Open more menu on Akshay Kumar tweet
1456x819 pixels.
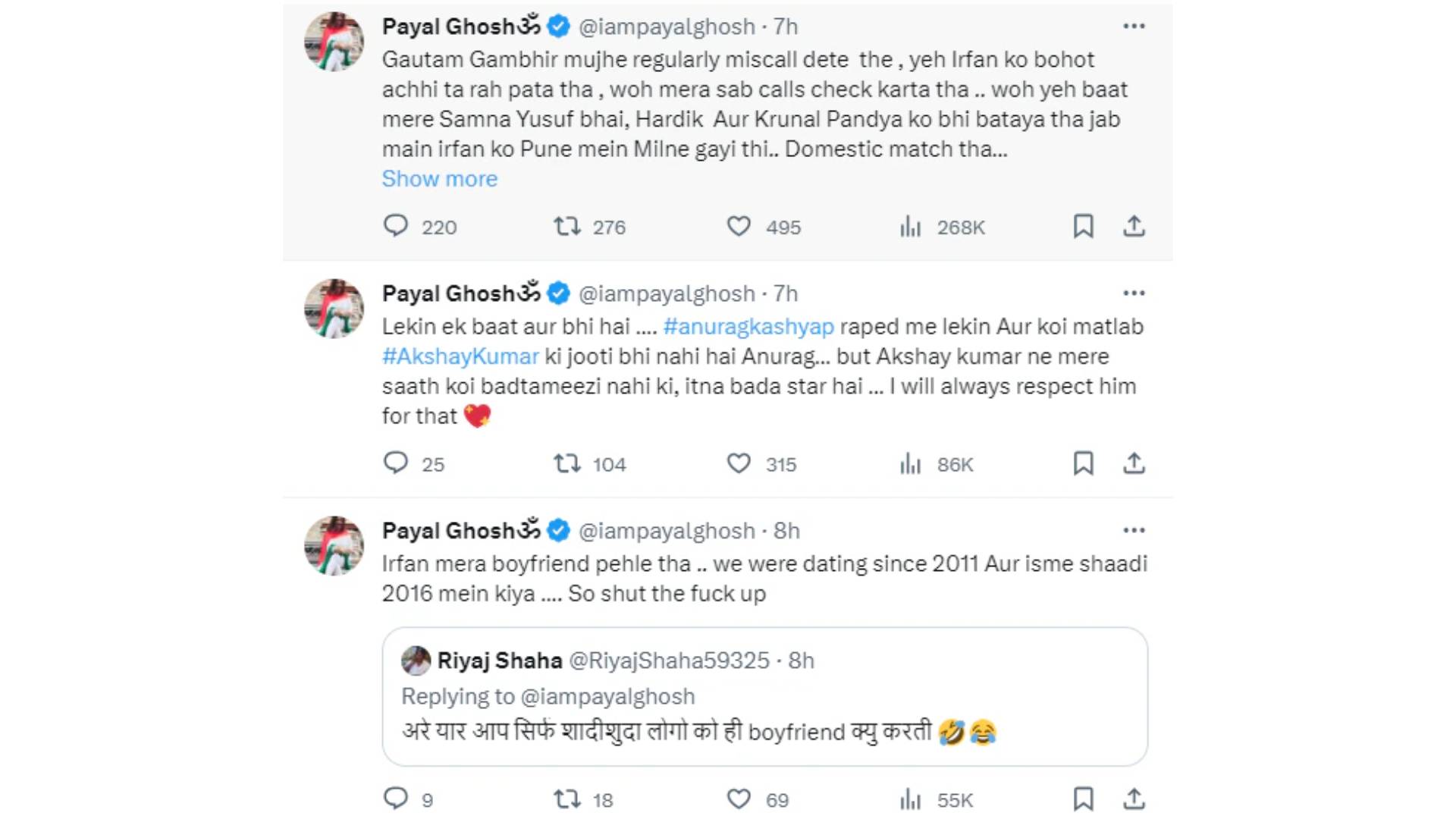pyautogui.click(x=1134, y=293)
